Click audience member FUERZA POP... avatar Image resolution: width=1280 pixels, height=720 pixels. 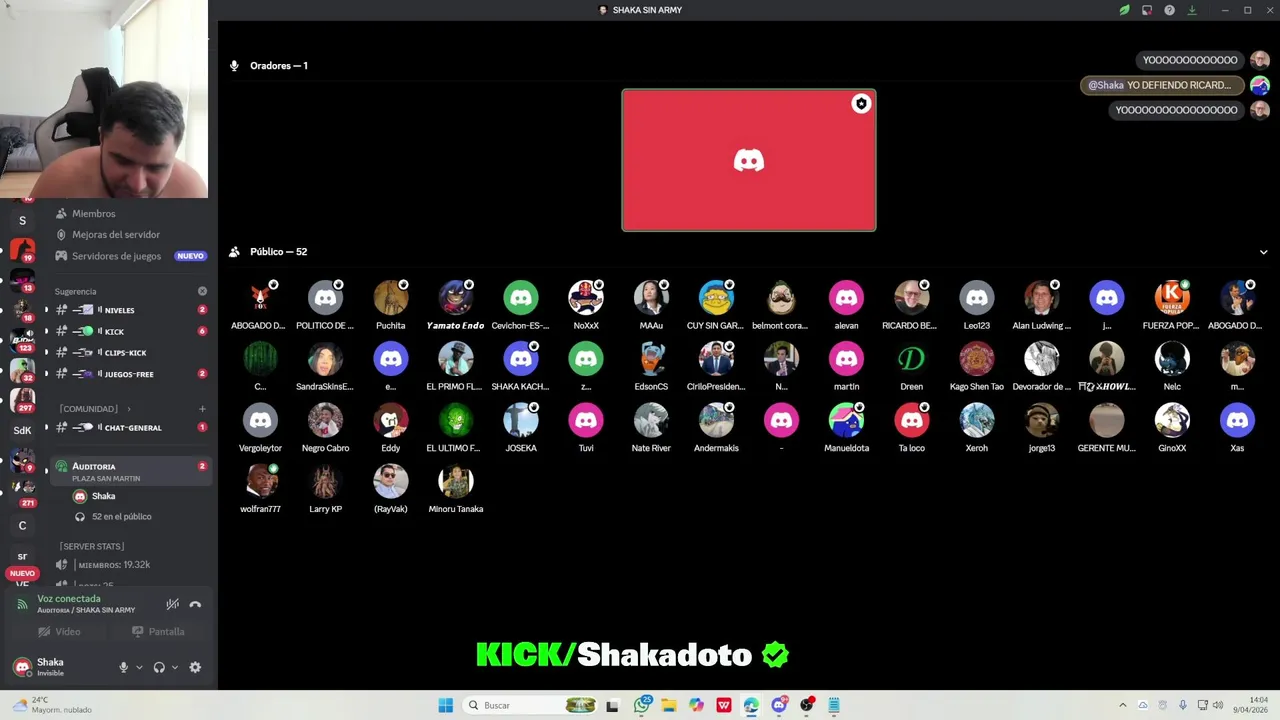1172,297
